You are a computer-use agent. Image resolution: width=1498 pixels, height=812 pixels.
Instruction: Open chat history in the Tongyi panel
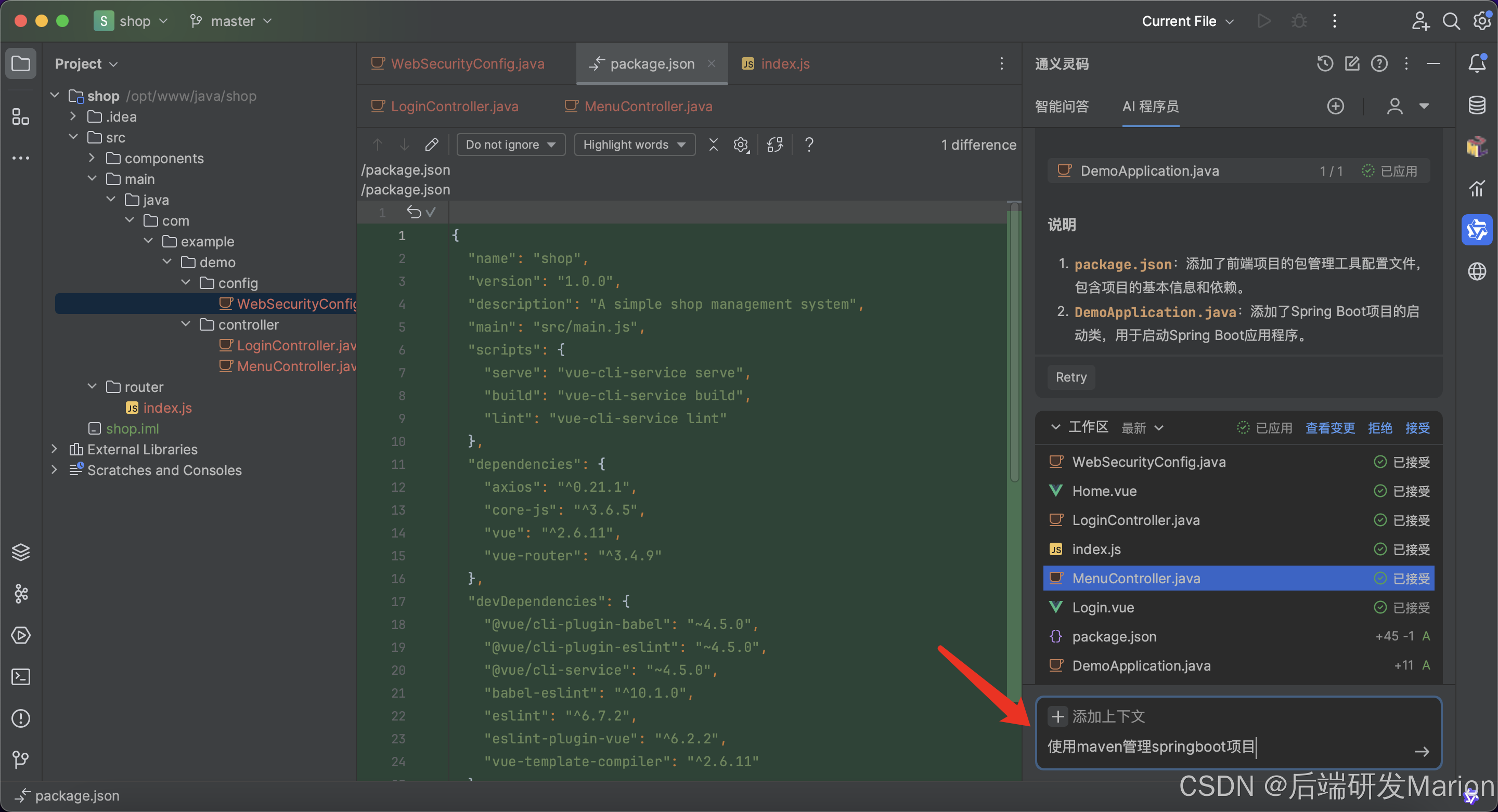coord(1325,63)
